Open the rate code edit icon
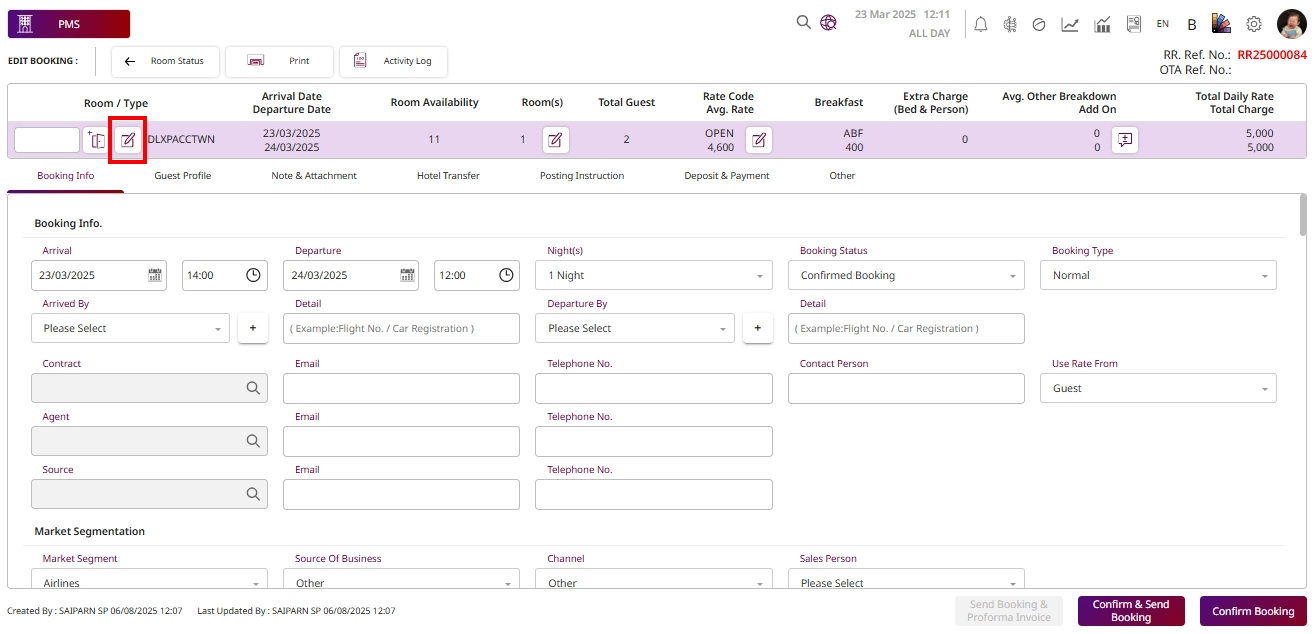Image resolution: width=1316 pixels, height=634 pixels. (759, 140)
